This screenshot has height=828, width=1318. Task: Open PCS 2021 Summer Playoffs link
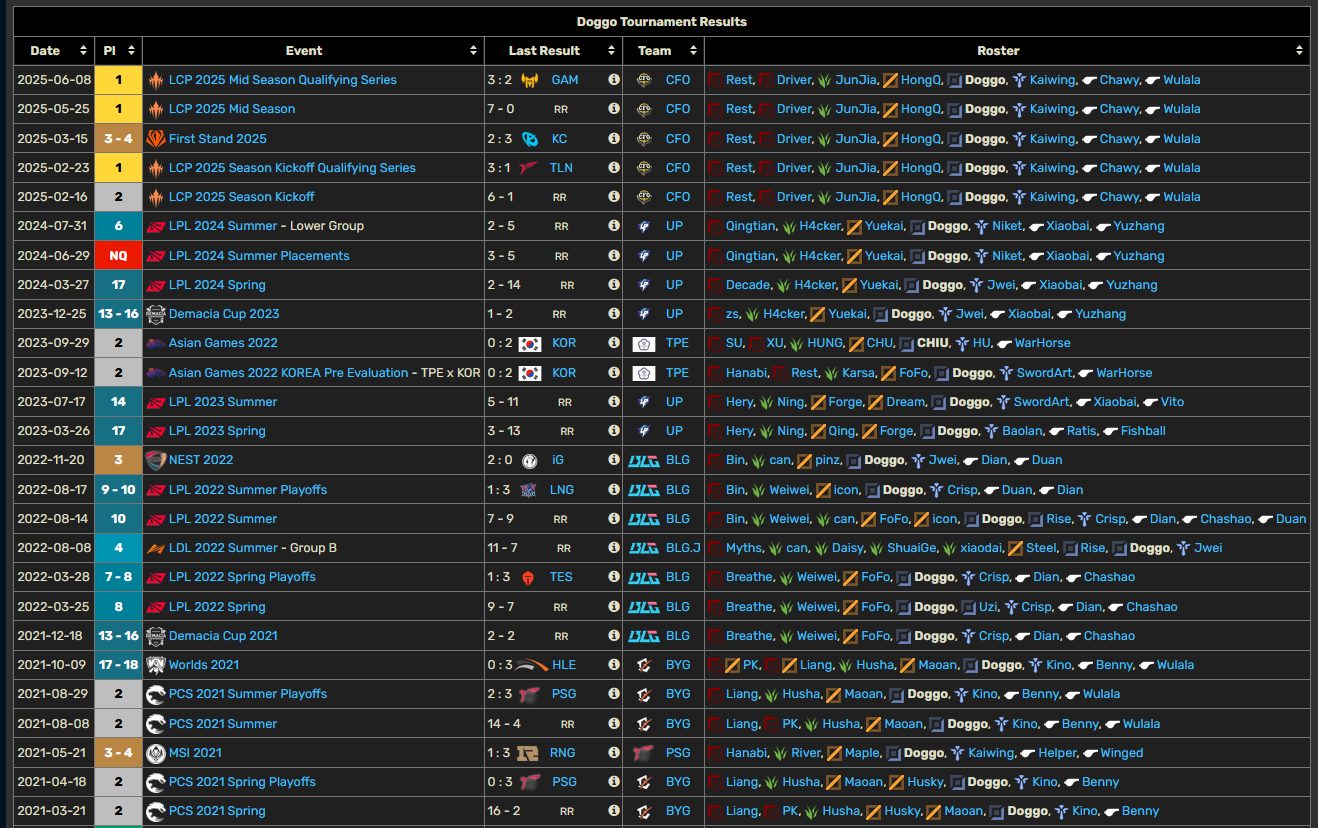pyautogui.click(x=248, y=694)
